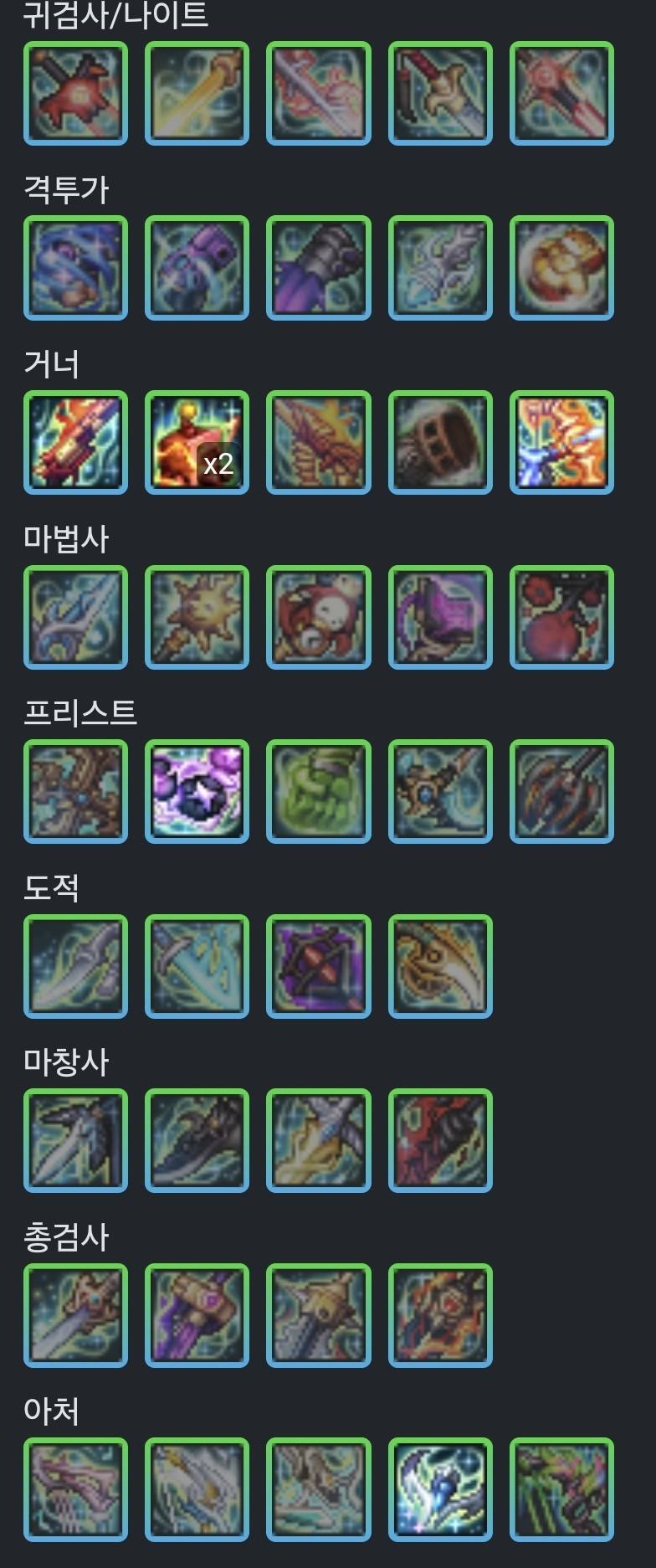The width and height of the screenshot is (656, 1568).
Task: Select the flaming core weapon in 총검사
Action: 440,1315
